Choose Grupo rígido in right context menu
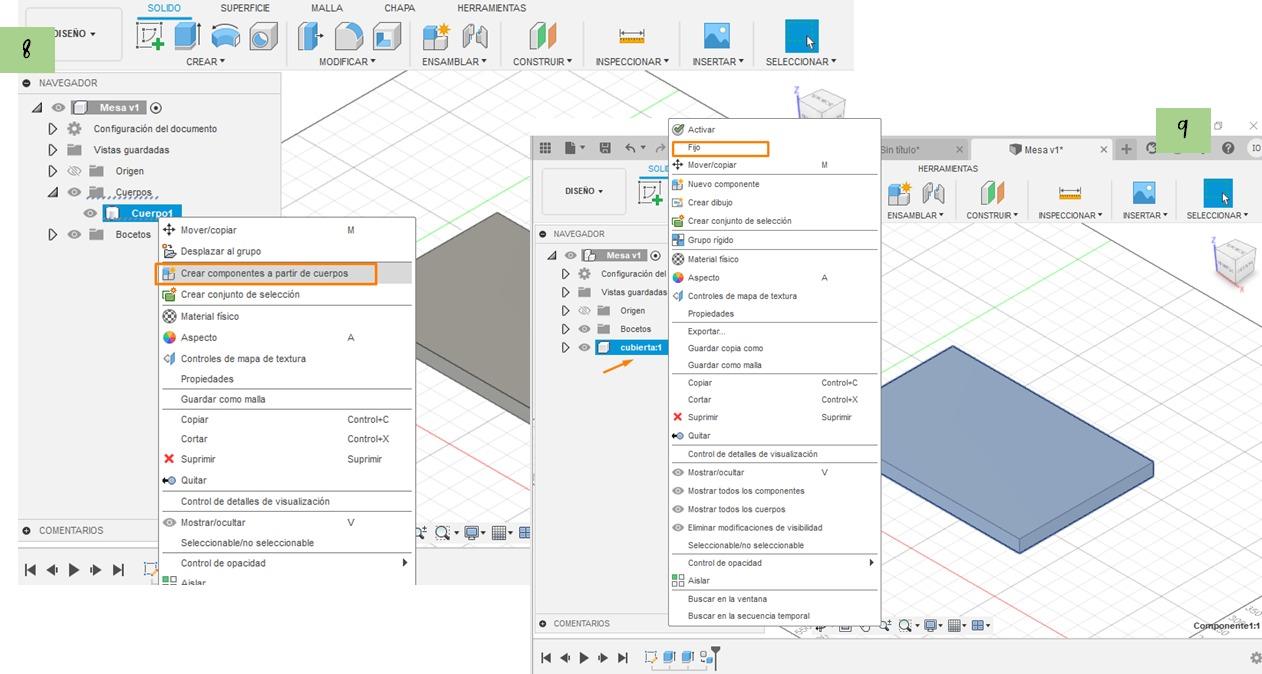This screenshot has height=674, width=1262. (x=710, y=240)
